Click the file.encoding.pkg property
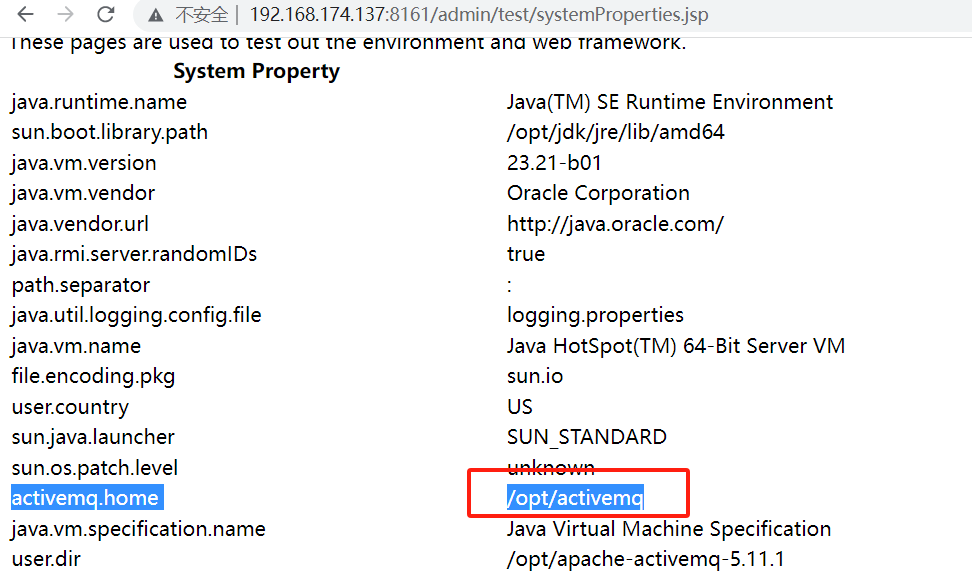The height and width of the screenshot is (571, 972). 93,376
